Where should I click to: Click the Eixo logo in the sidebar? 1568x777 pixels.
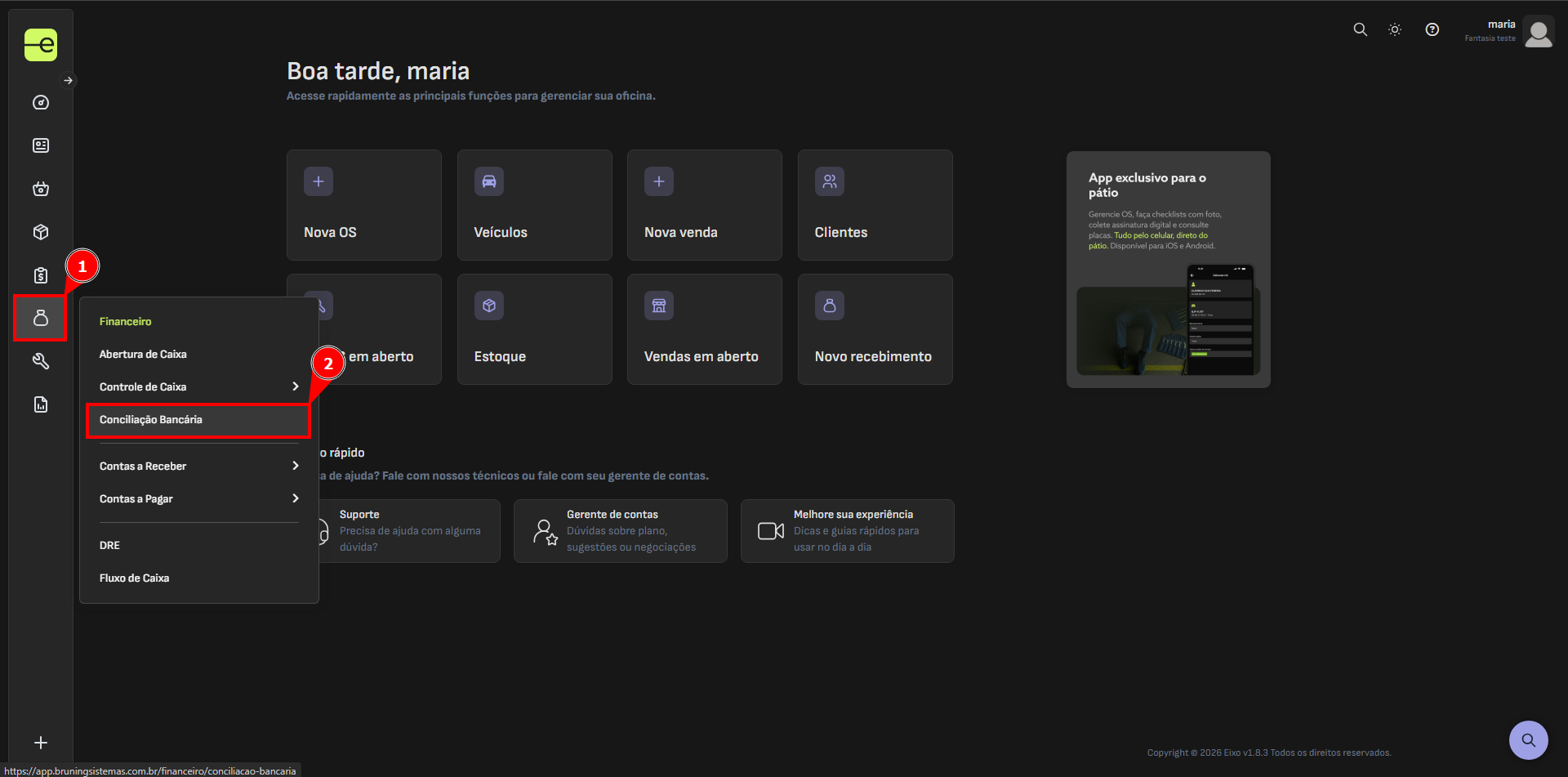40,45
